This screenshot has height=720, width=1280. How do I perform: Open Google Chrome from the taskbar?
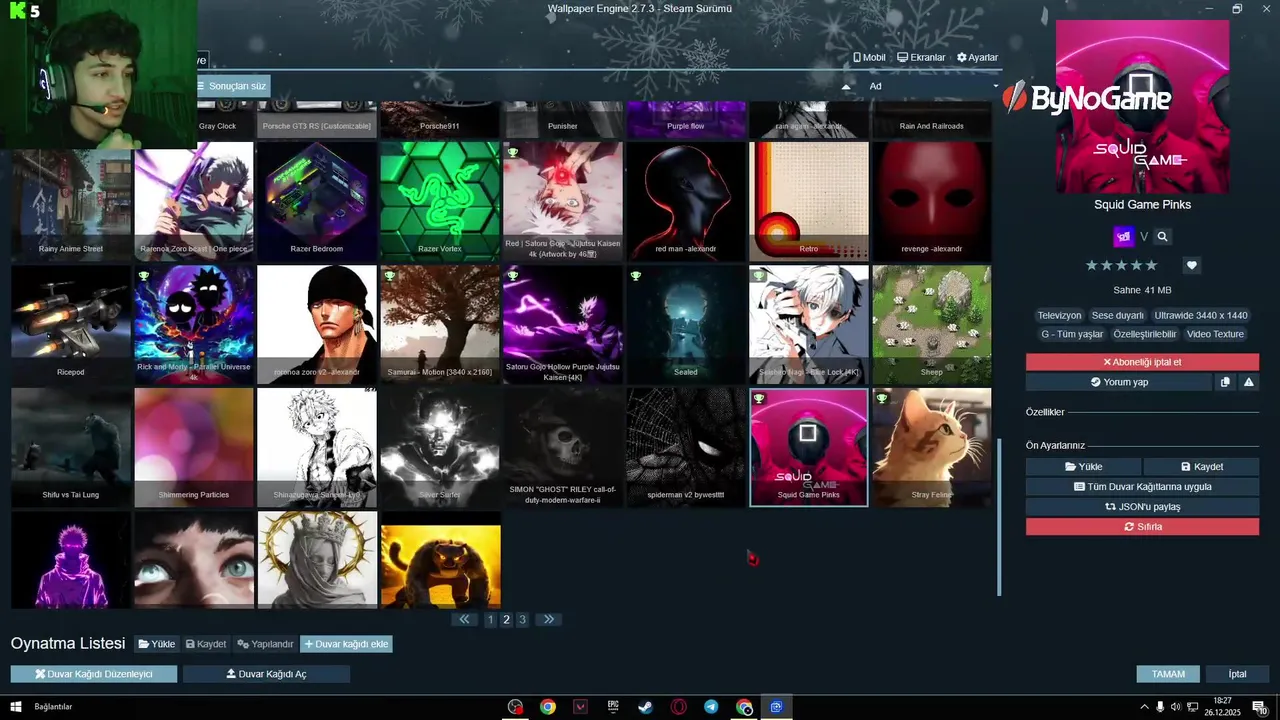coord(548,707)
